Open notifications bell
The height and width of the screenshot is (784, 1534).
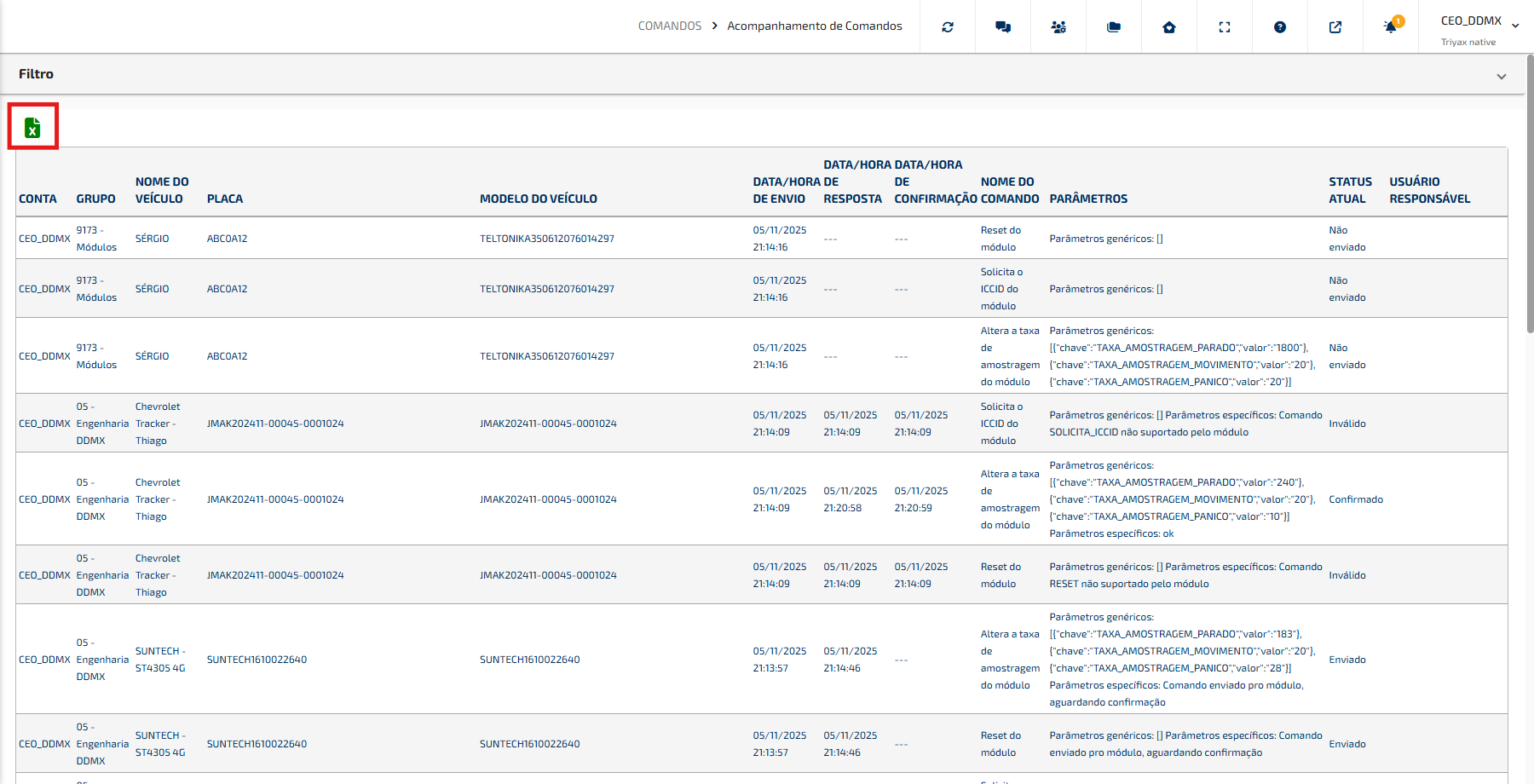(x=1391, y=27)
